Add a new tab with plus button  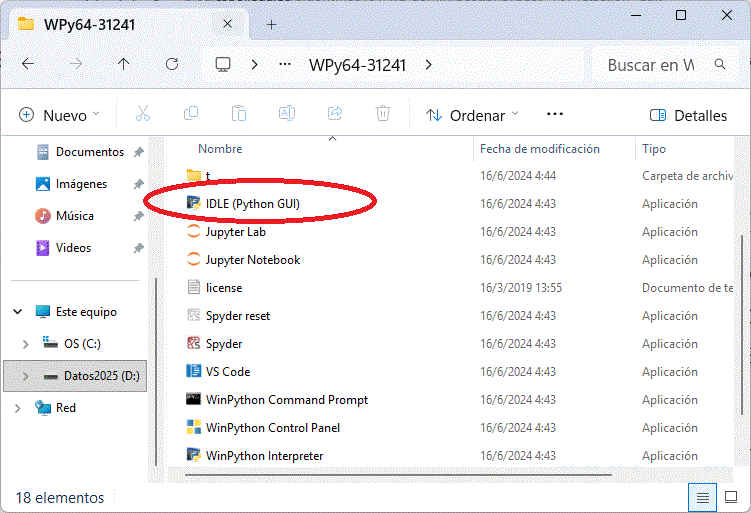272,24
